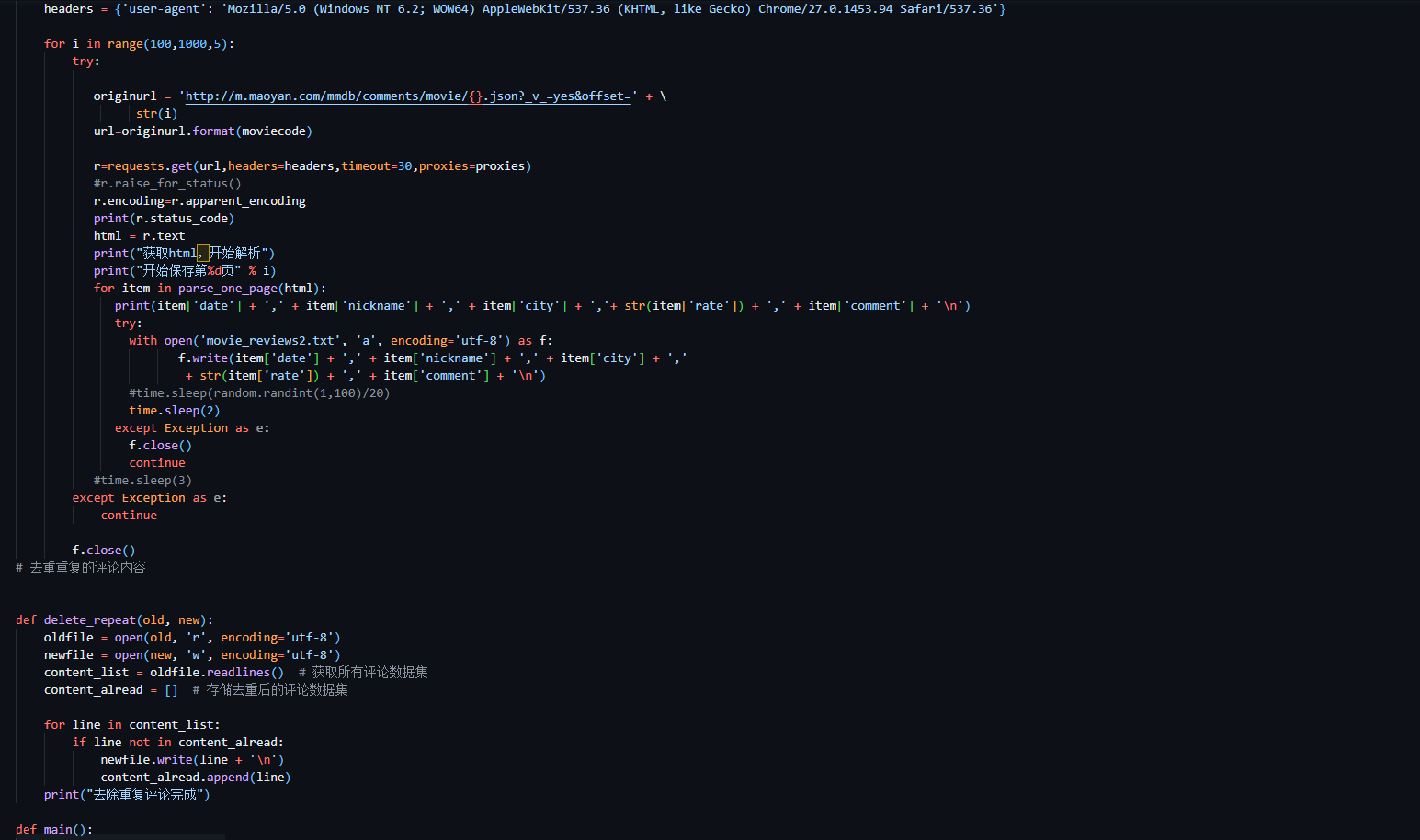Click the print "去除重复评论完成" line

tap(127, 795)
